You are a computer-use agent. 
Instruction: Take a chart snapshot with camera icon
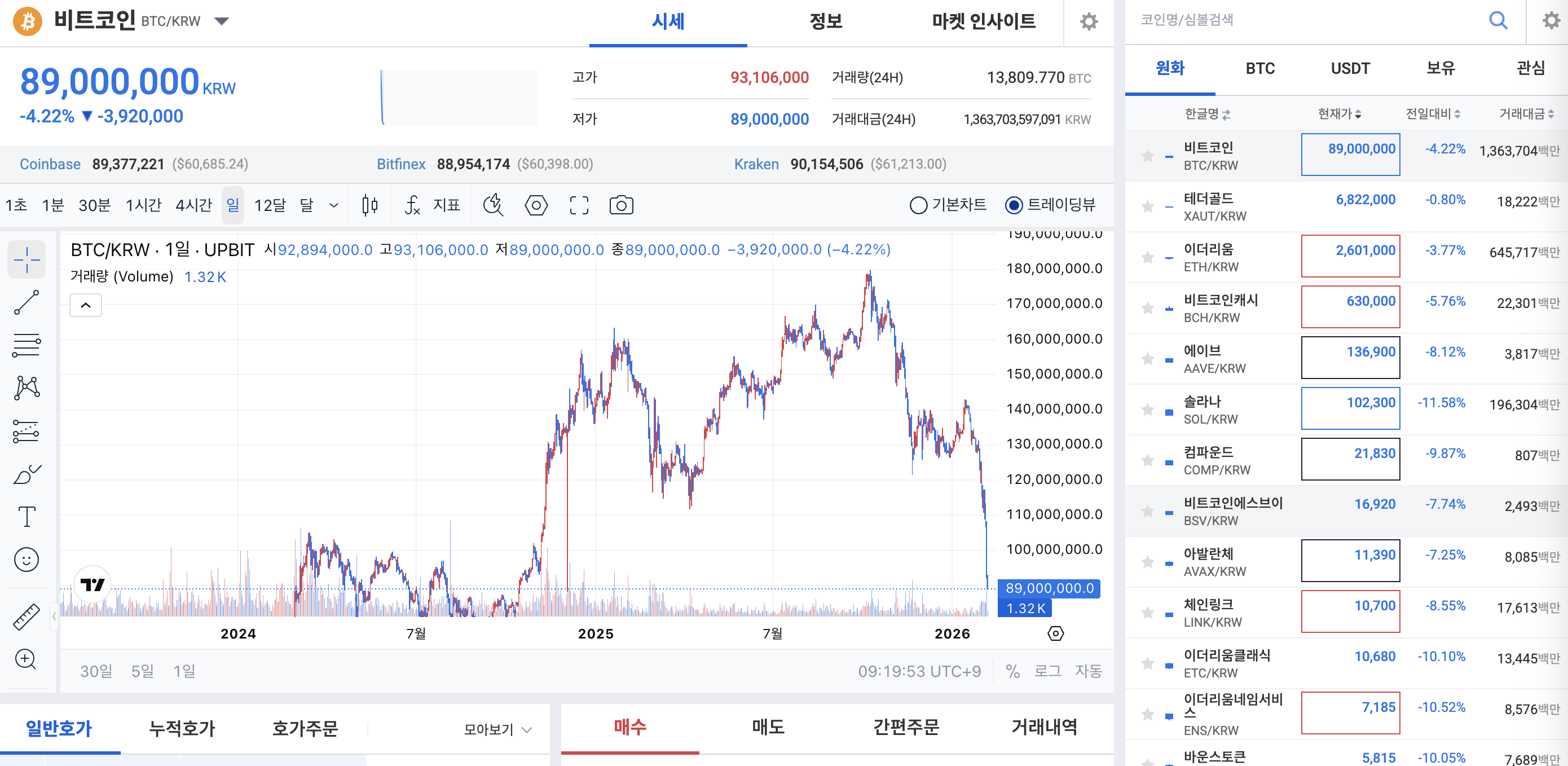click(621, 205)
